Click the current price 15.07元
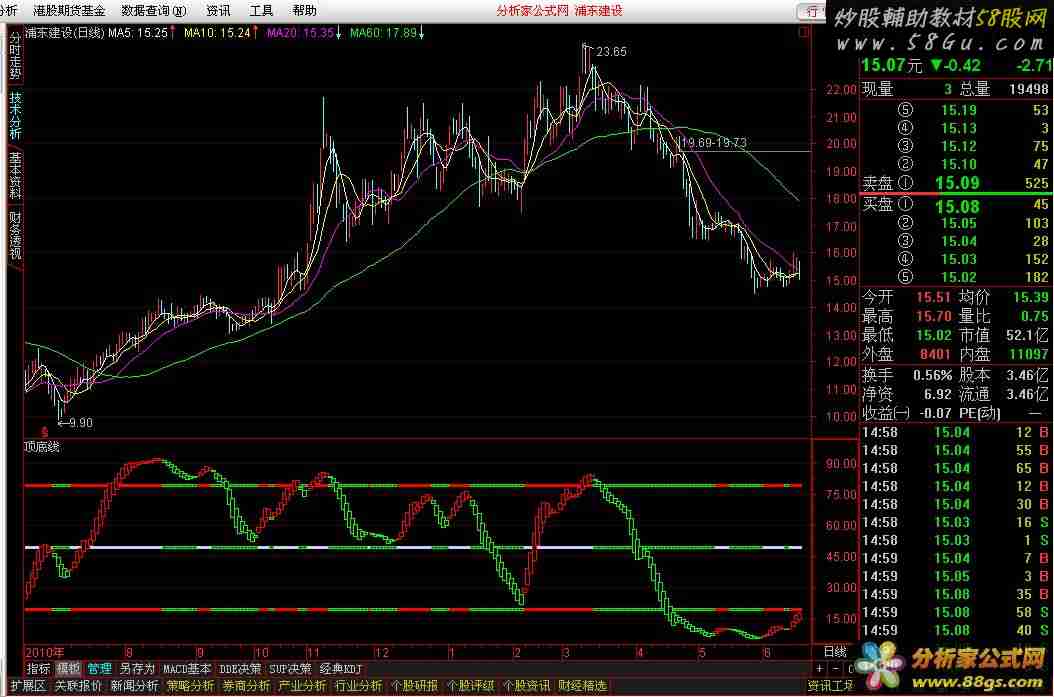The image size is (1054, 697). click(892, 65)
